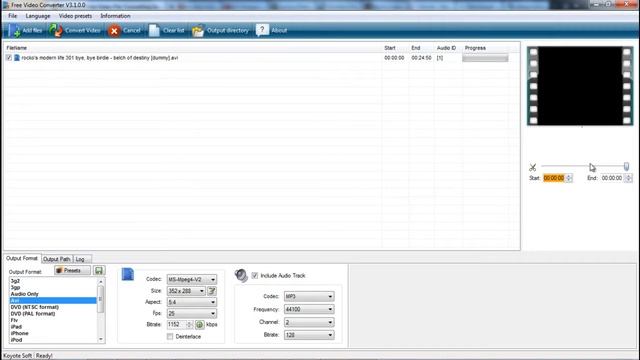
Task: Click the green save preset icon
Action: 99,270
